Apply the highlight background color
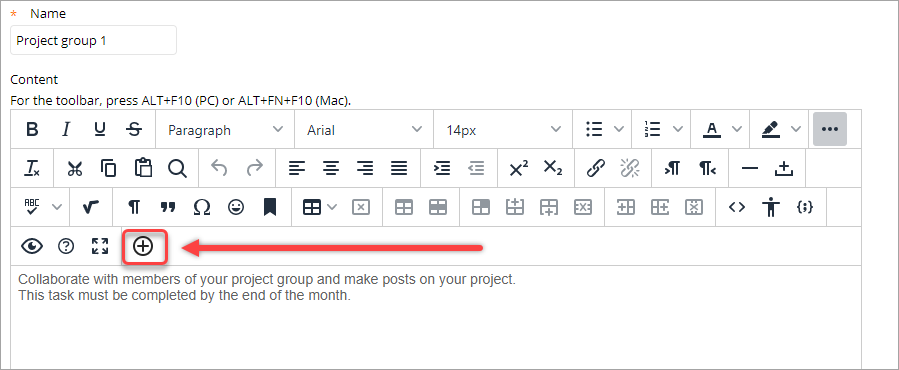Viewport: 899px width, 370px height. click(x=770, y=130)
